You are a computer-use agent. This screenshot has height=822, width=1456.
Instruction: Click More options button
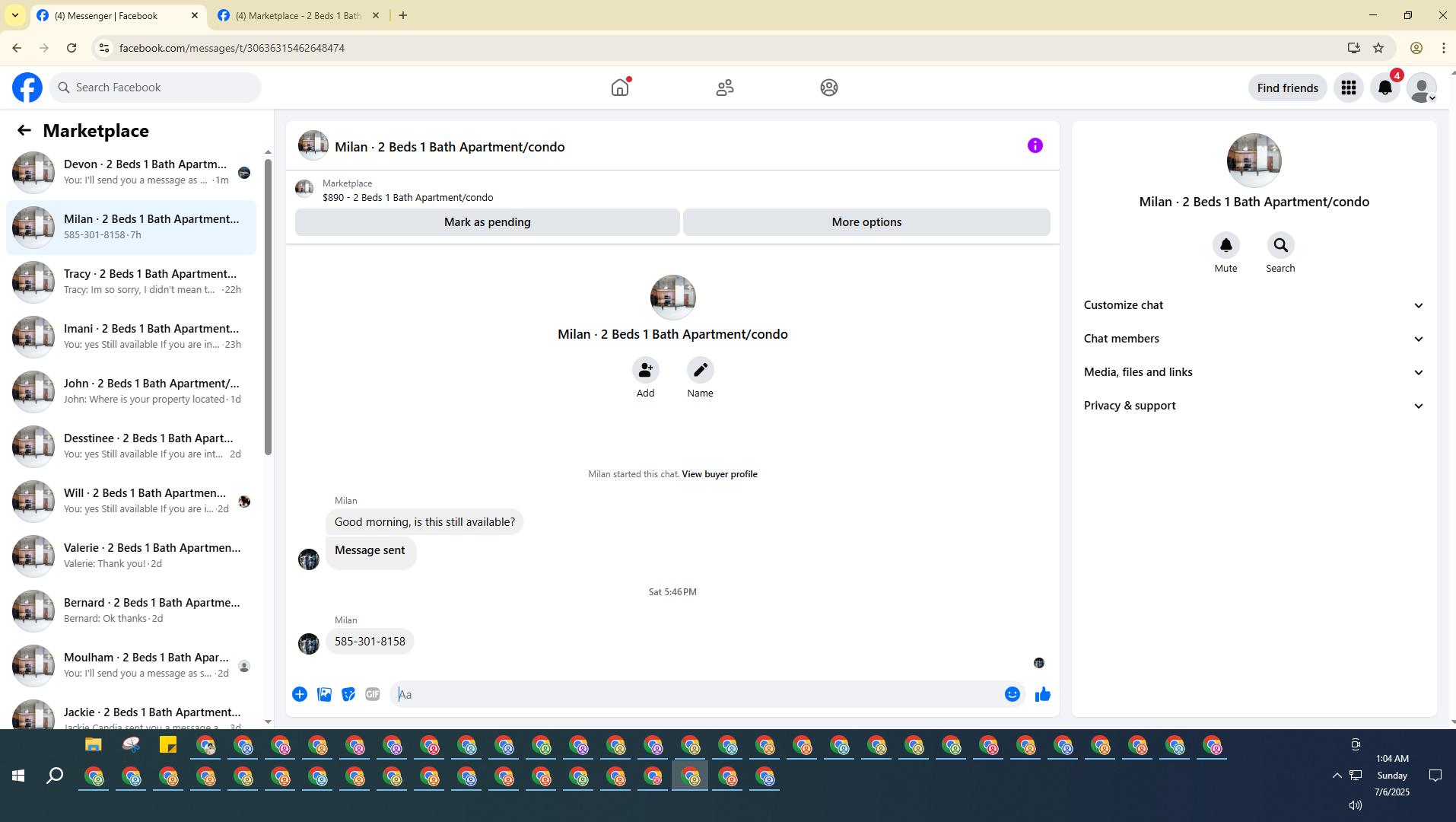(x=866, y=222)
